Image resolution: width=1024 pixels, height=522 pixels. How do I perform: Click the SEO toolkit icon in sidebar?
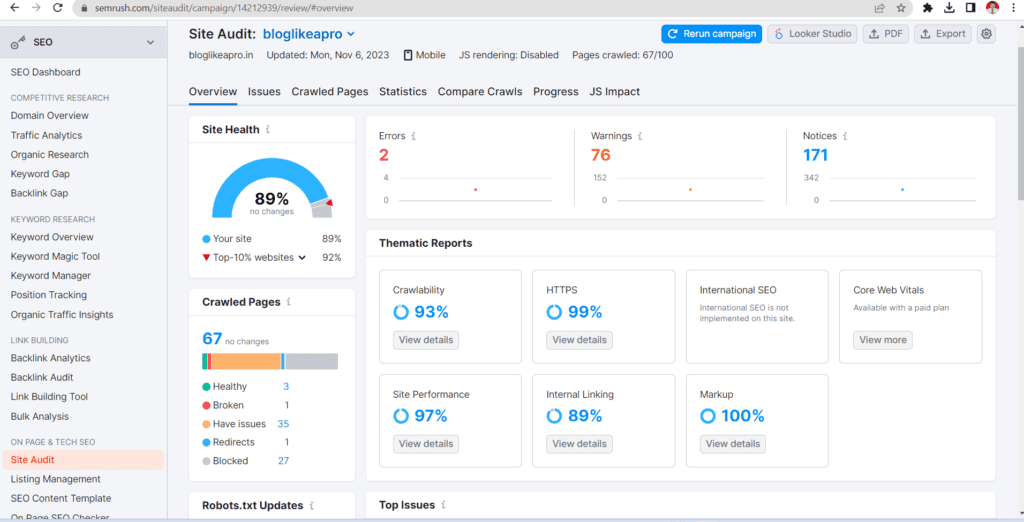point(18,42)
